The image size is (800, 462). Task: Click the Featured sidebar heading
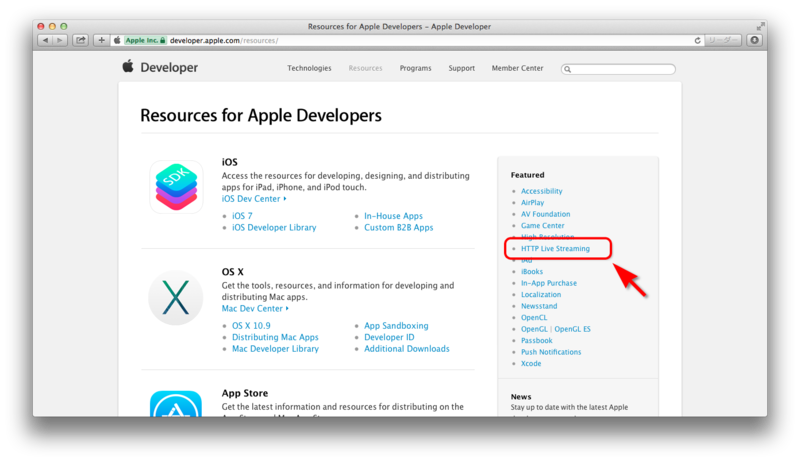pyautogui.click(x=528, y=175)
